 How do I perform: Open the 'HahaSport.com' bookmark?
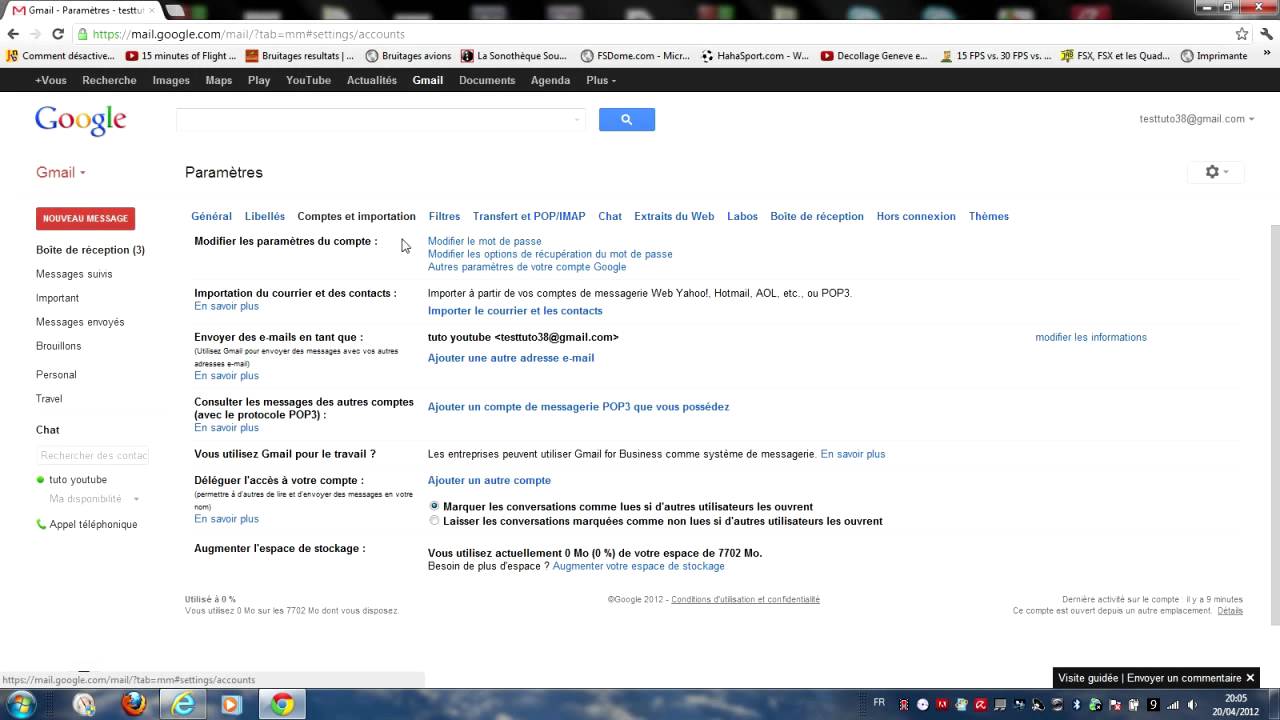coord(755,56)
